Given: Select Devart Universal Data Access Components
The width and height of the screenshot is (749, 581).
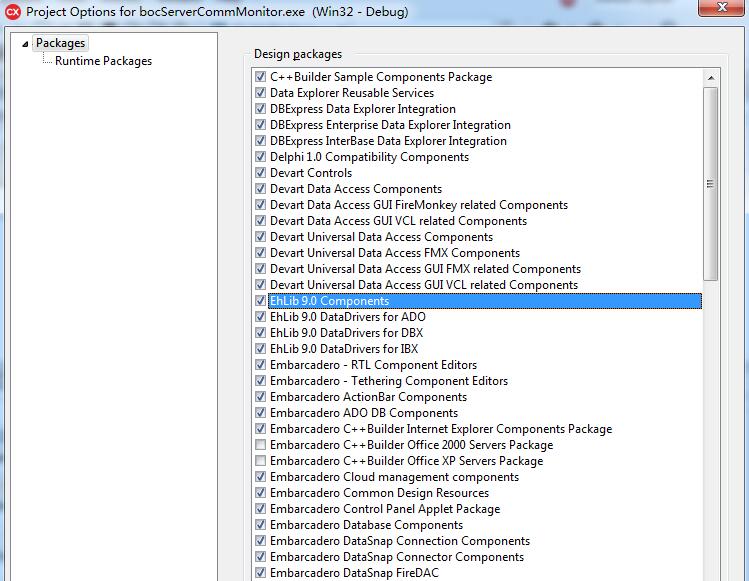Looking at the screenshot, I should pos(381,237).
